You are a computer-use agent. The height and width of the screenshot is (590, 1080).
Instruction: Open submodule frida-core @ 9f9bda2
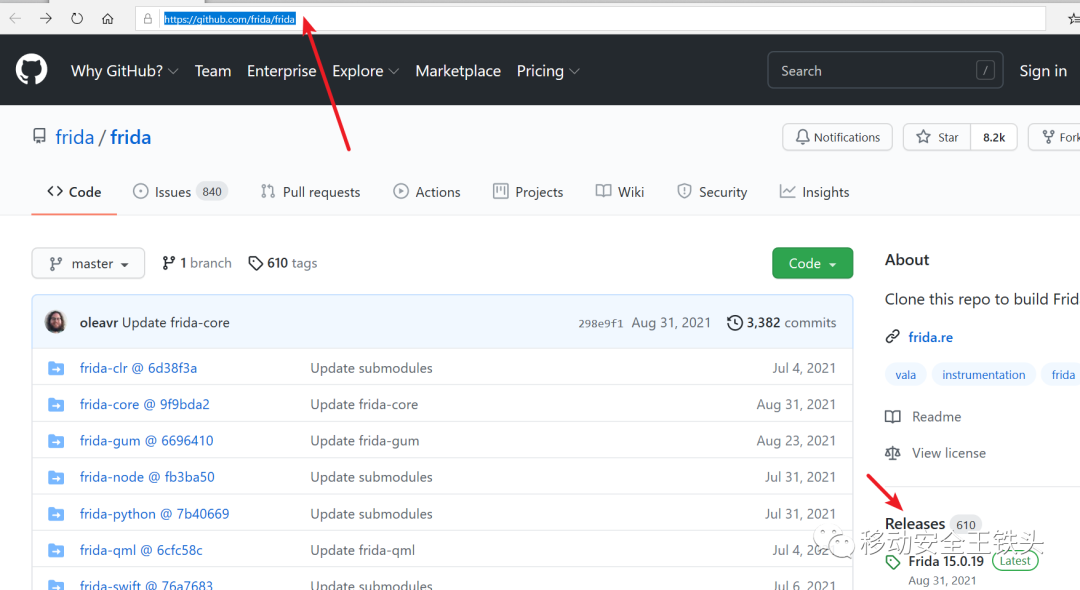tap(145, 404)
